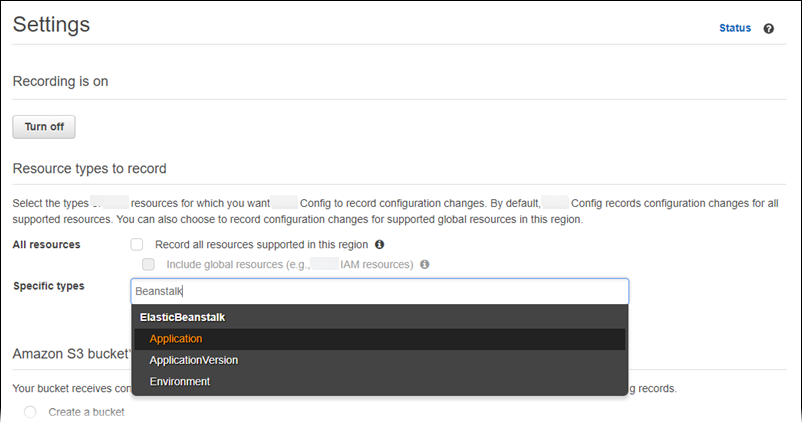Select Environment from the suggestions list
This screenshot has height=424, width=802.
(179, 381)
